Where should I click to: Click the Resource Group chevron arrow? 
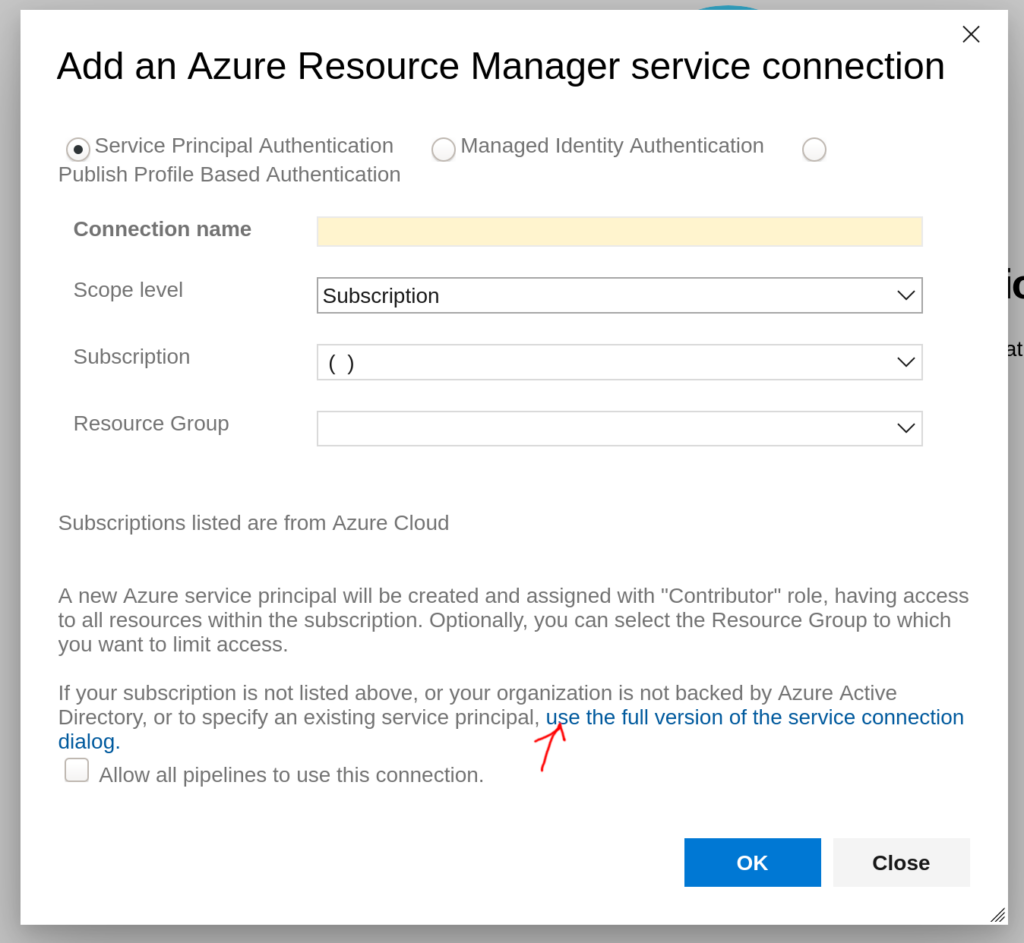[x=906, y=428]
